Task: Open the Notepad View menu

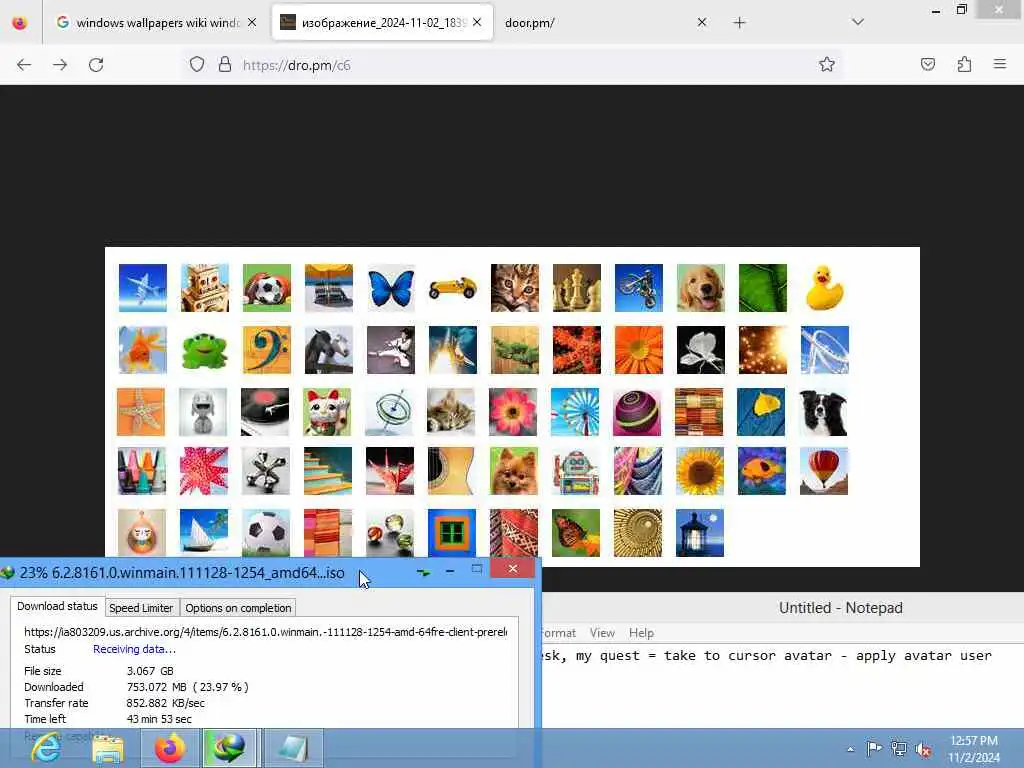Action: [x=602, y=633]
